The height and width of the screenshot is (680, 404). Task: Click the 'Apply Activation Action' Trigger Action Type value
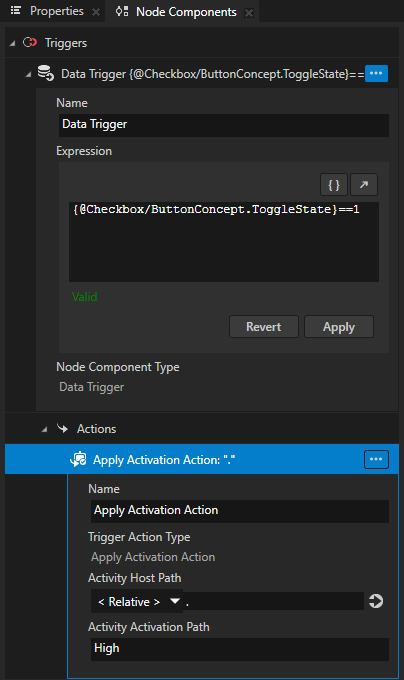pyautogui.click(x=153, y=557)
